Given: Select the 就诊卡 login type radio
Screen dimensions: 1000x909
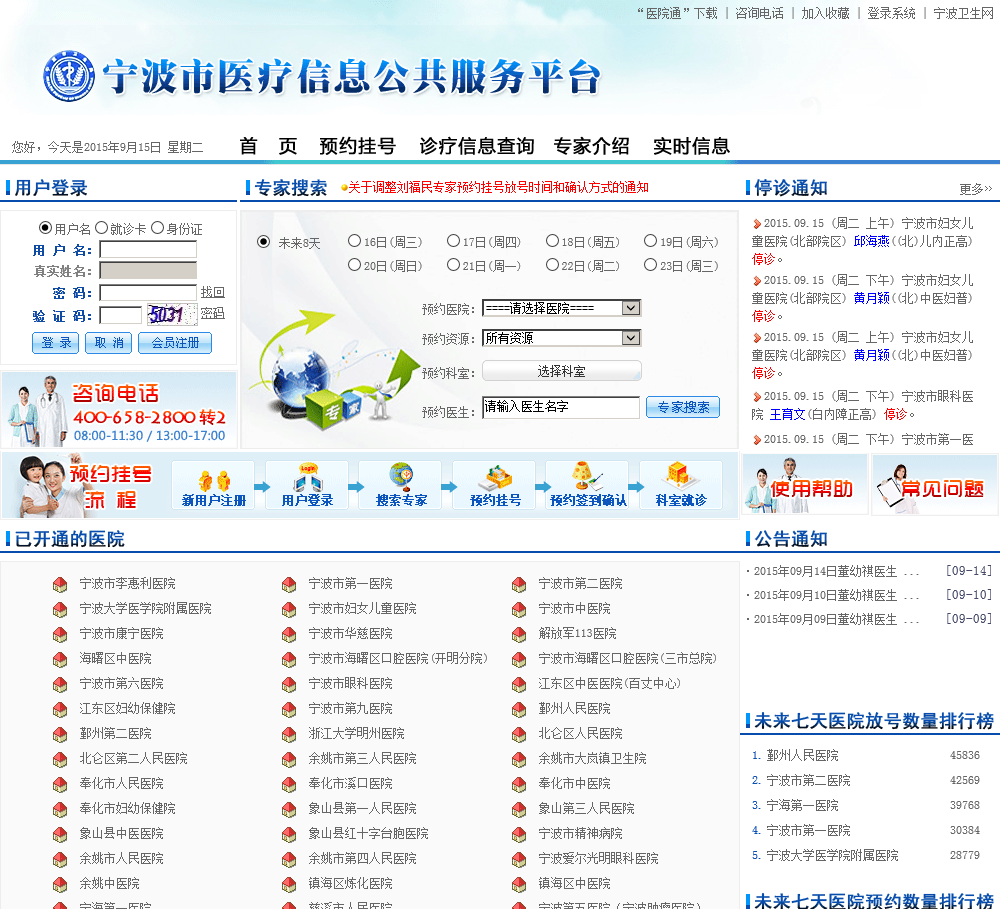Looking at the screenshot, I should tap(101, 228).
